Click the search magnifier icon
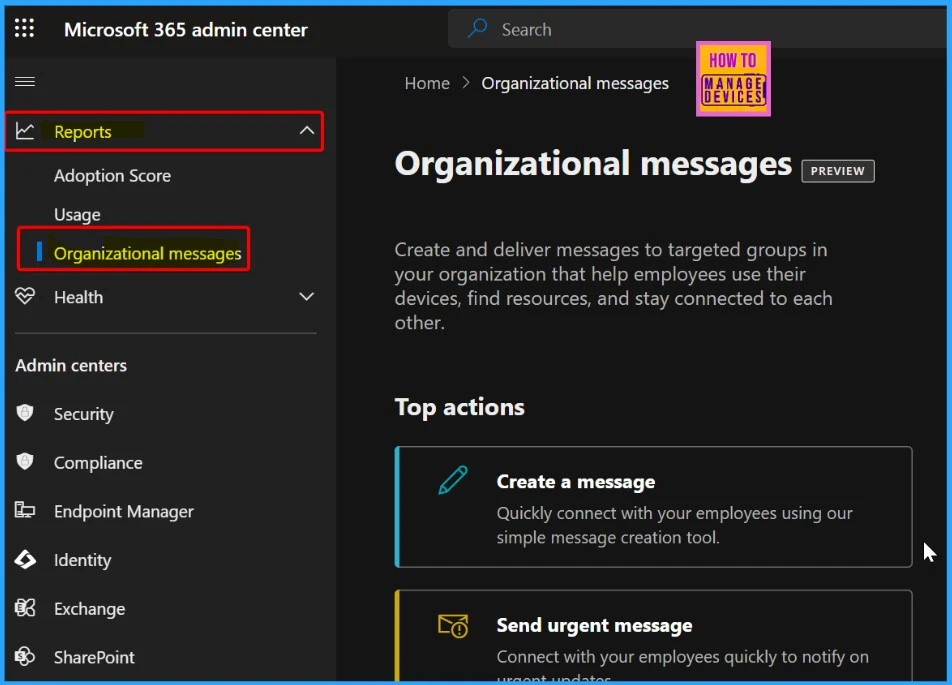952x685 pixels. point(478,28)
